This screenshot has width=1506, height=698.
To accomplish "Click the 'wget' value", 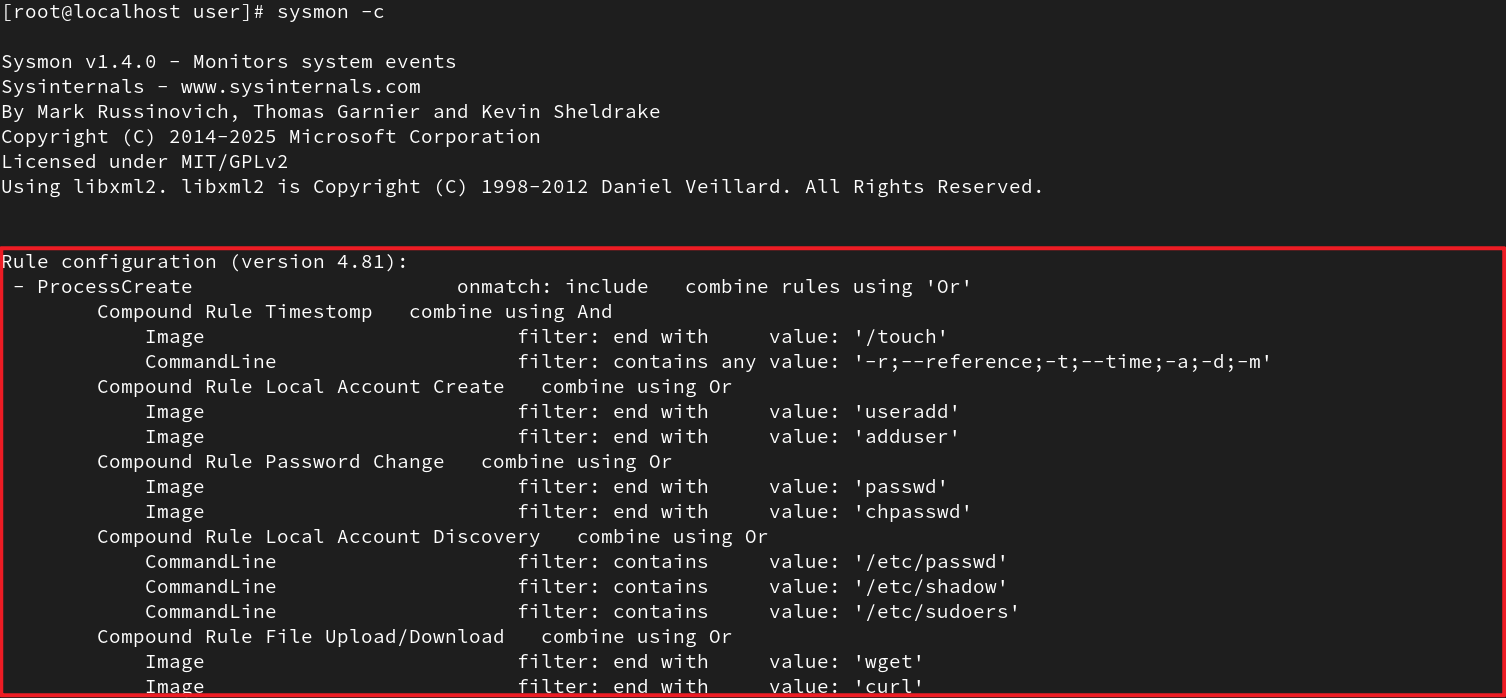I will coord(889,662).
